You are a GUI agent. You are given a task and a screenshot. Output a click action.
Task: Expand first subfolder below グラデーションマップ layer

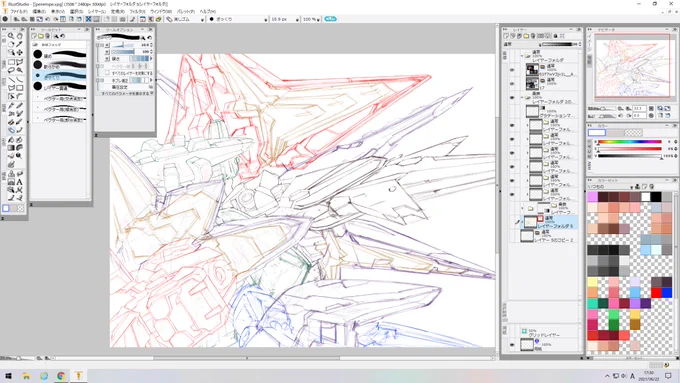[527, 125]
